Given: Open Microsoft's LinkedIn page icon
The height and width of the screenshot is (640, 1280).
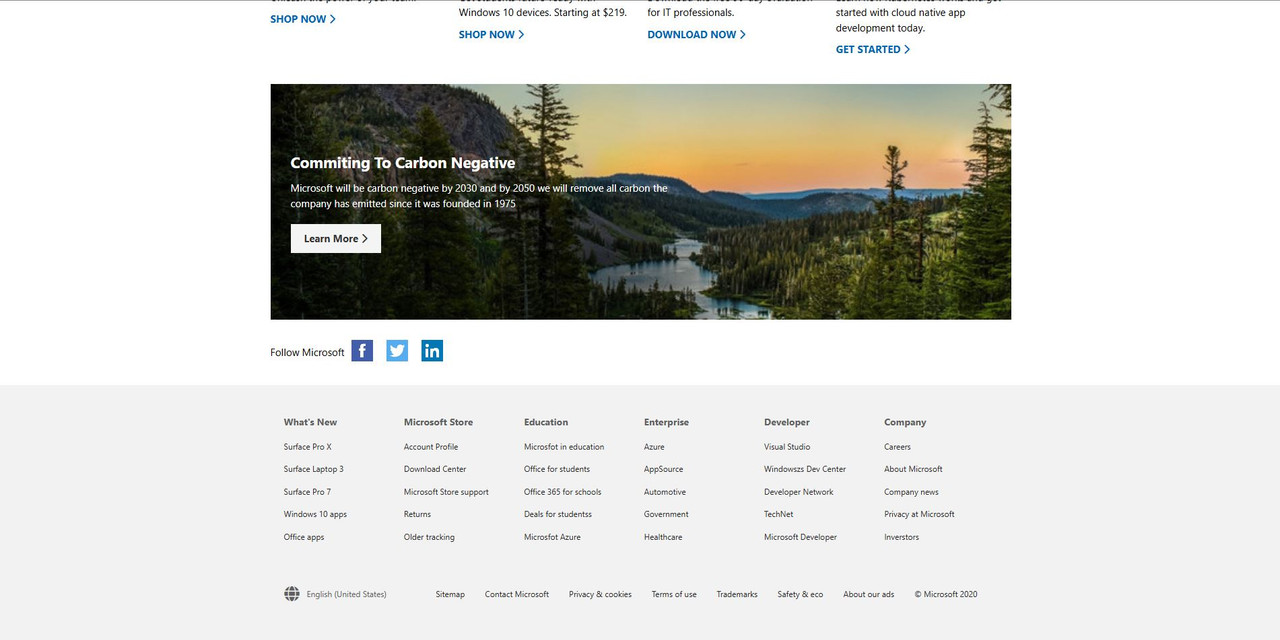Looking at the screenshot, I should pos(432,351).
